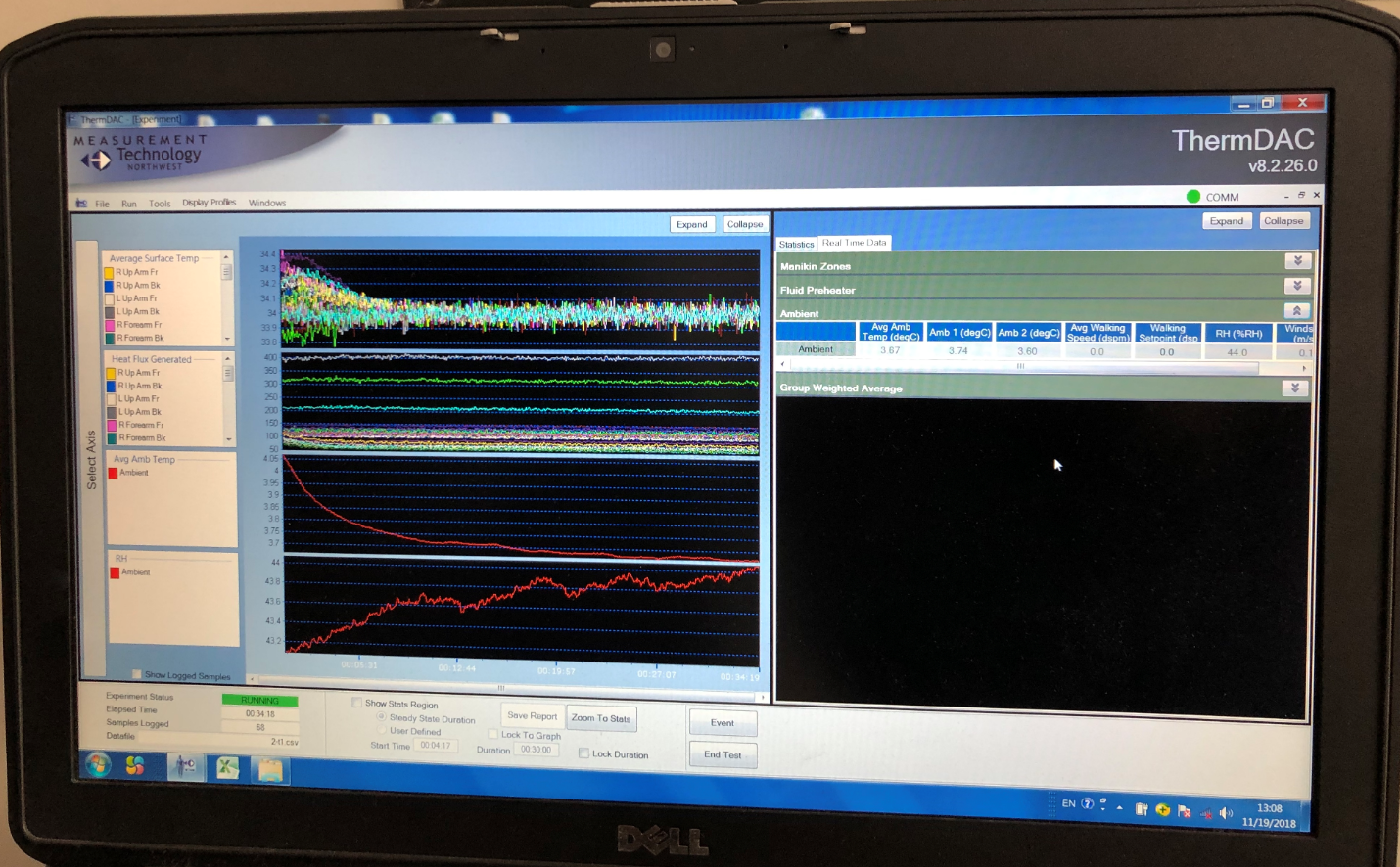This screenshot has width=1400, height=867.
Task: Toggle Lock To Graph checkbox
Action: (493, 734)
